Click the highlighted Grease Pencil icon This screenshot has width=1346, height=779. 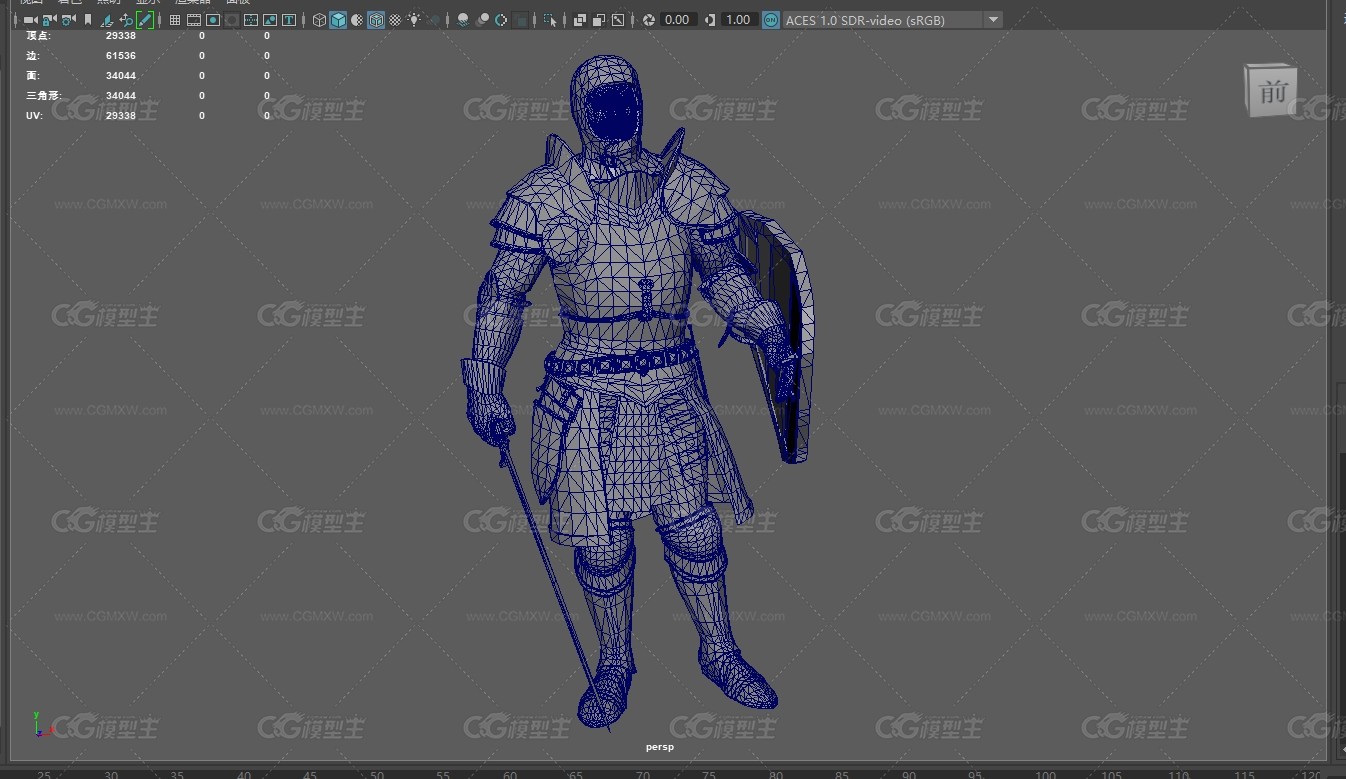pos(145,20)
